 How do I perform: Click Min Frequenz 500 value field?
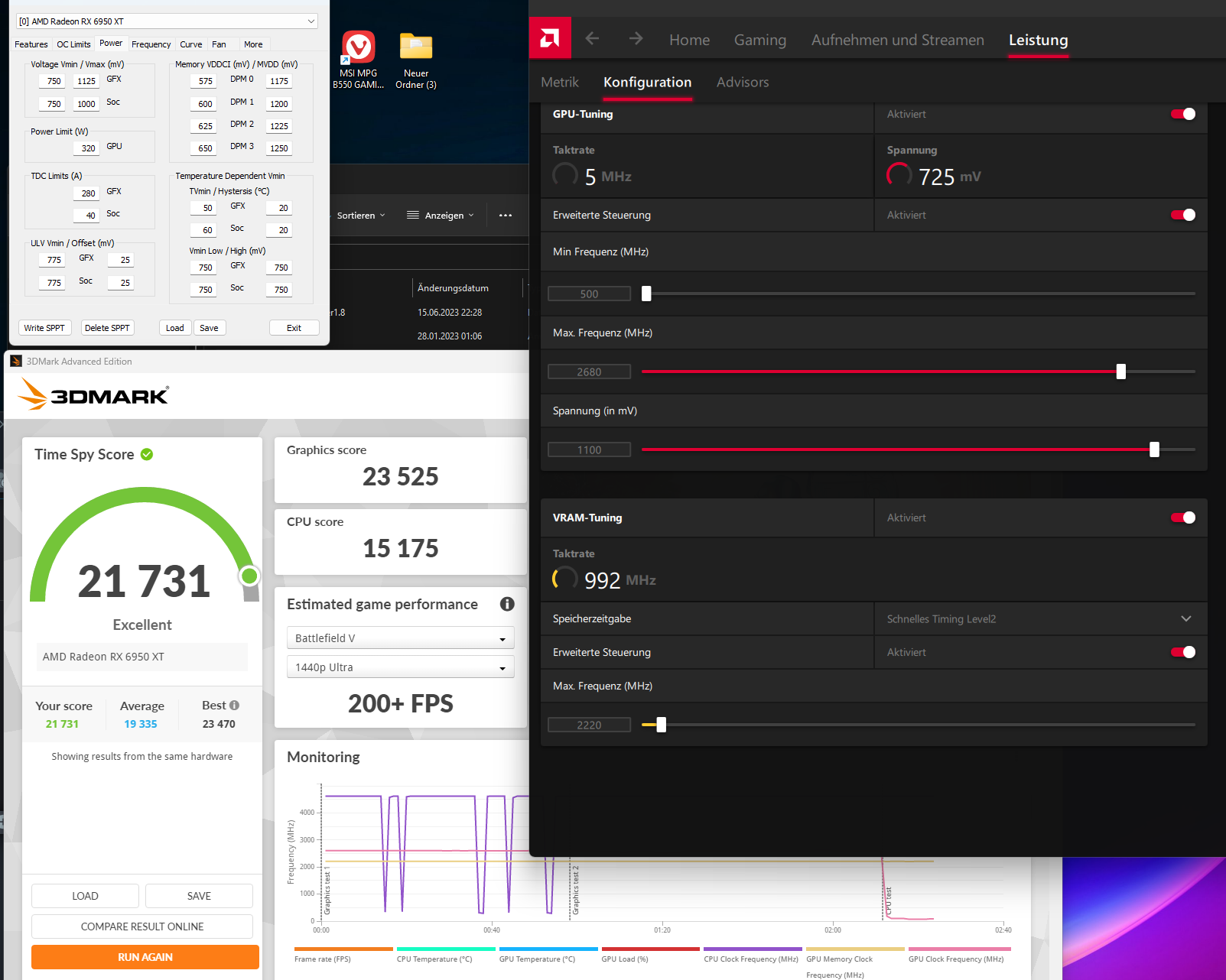[x=589, y=294]
